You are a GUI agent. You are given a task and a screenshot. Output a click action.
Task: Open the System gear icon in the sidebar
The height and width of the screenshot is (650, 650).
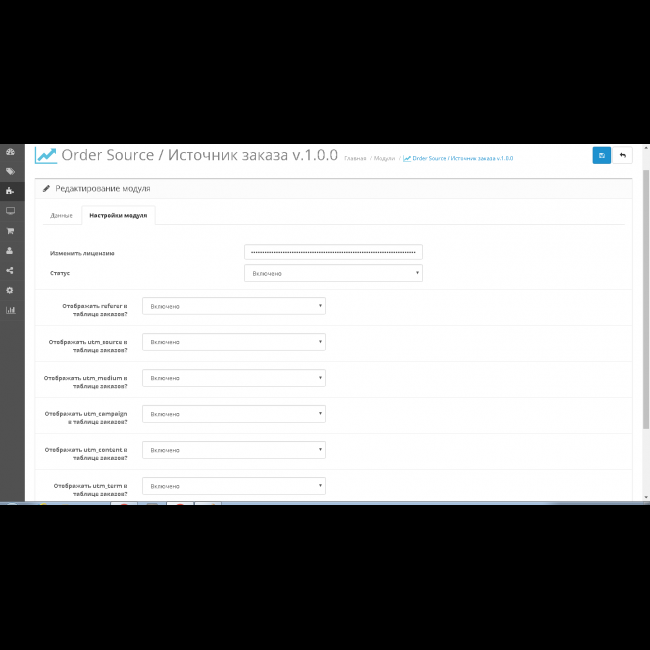tap(10, 290)
